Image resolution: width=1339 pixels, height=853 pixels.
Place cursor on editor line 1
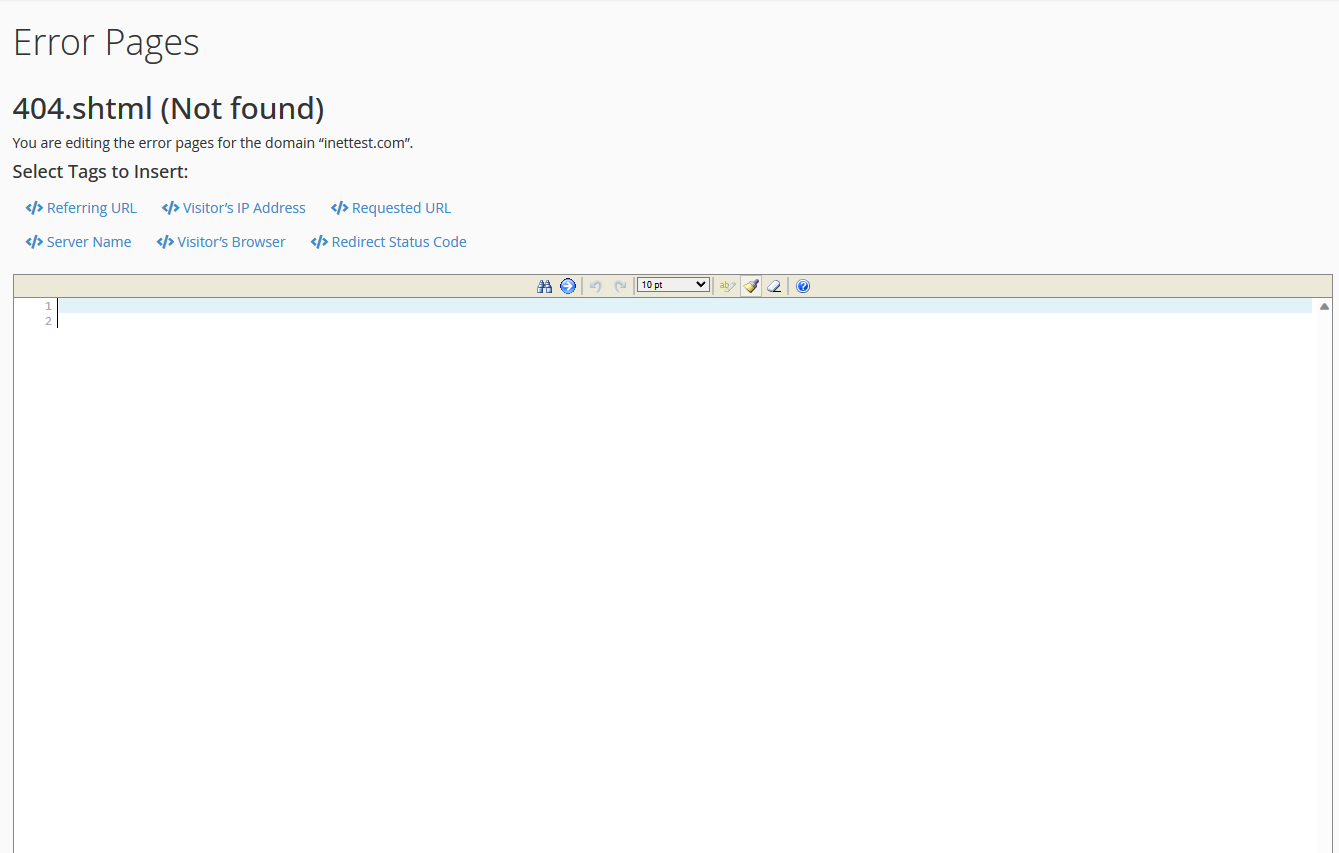pyautogui.click(x=685, y=306)
